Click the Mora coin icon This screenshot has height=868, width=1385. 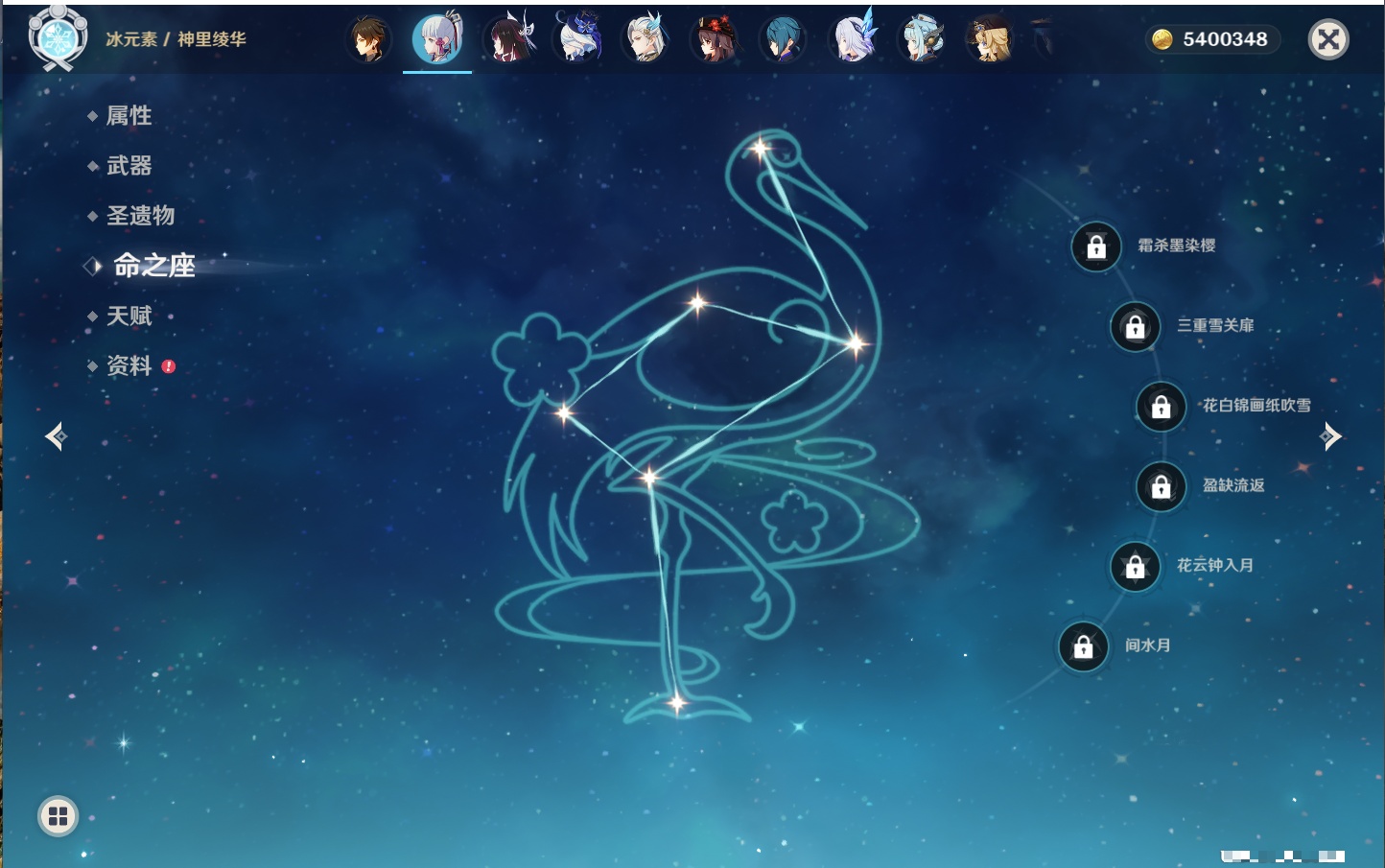tap(1162, 39)
